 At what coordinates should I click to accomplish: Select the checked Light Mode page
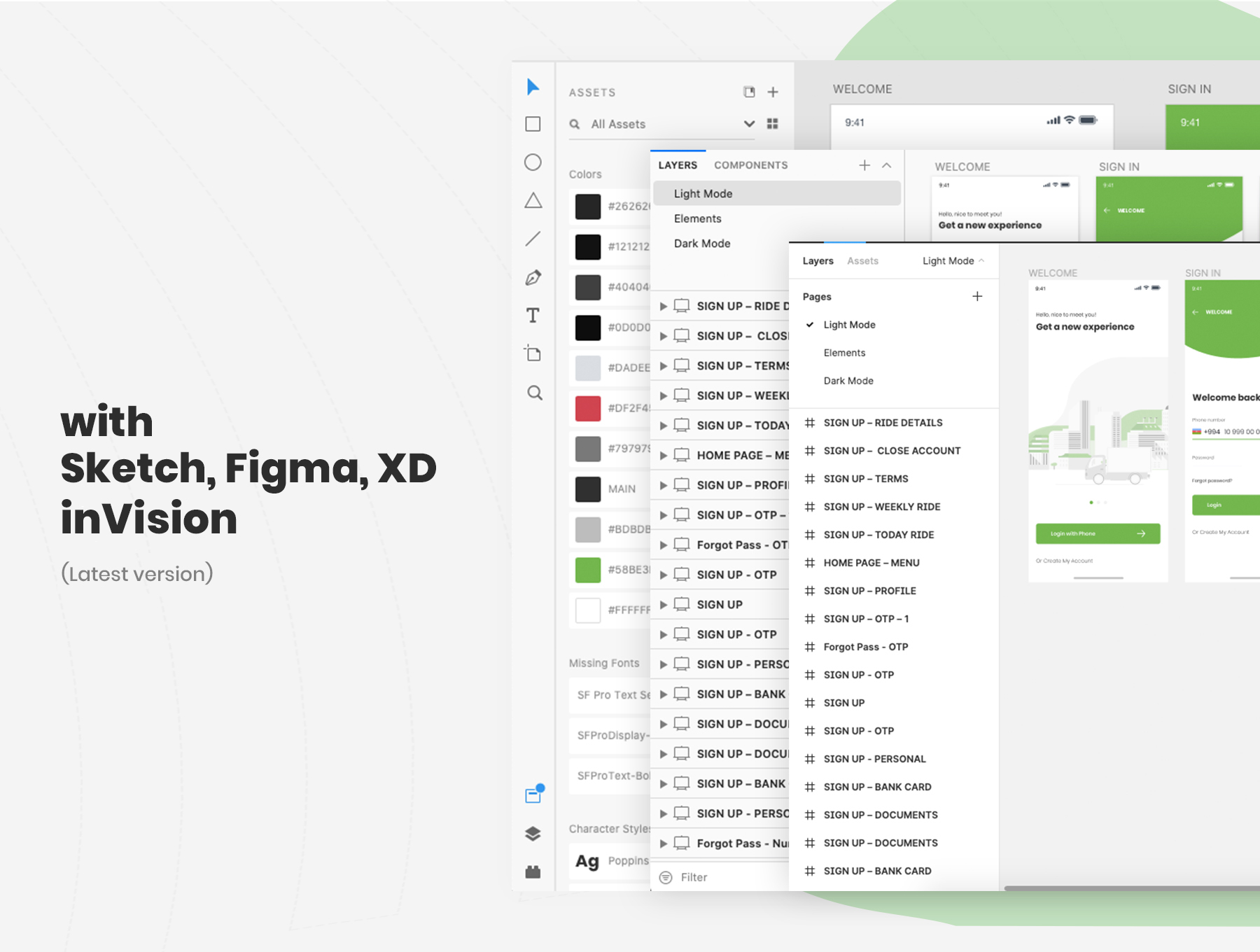pos(849,325)
